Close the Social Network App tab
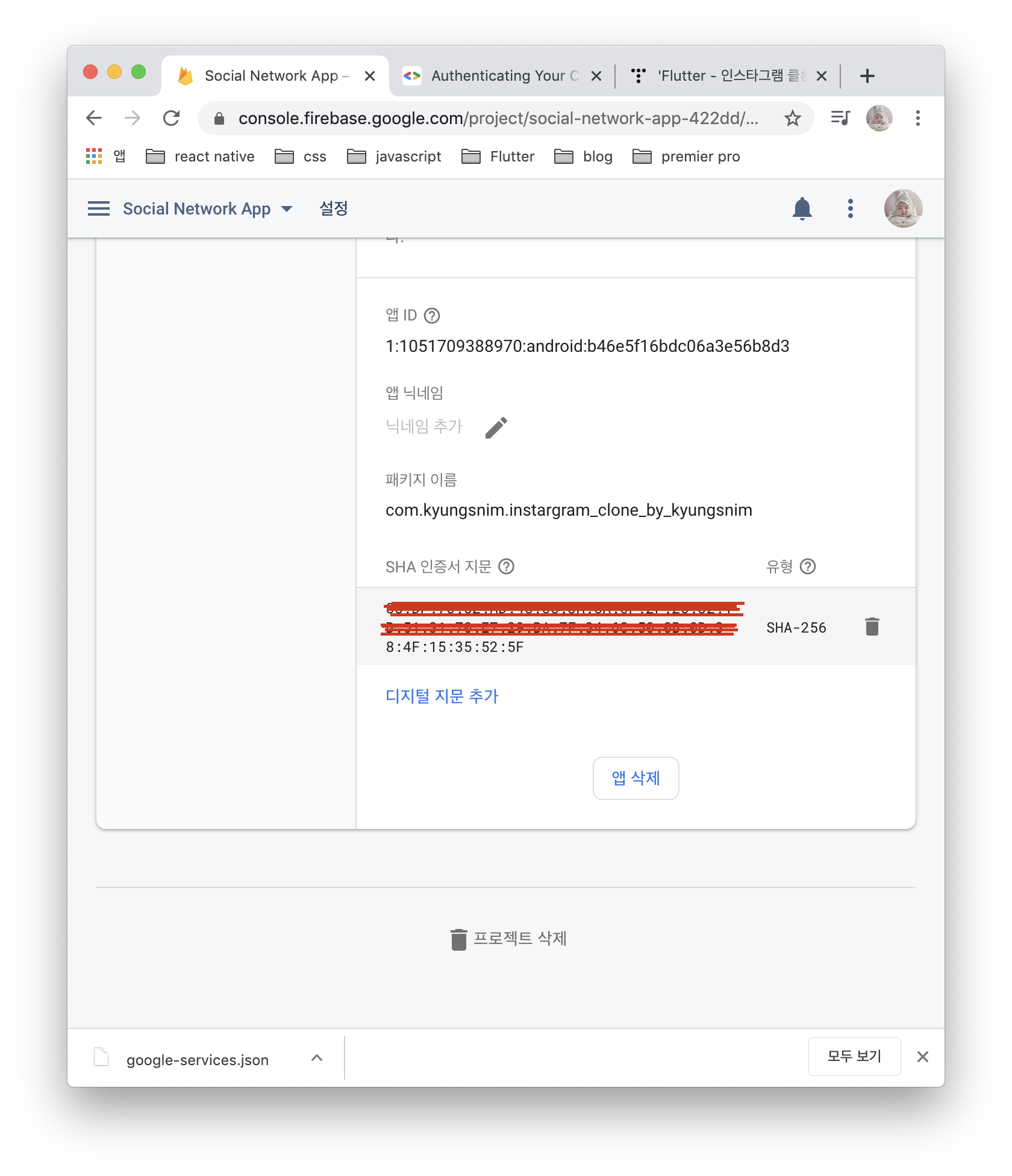This screenshot has height=1176, width=1012. (x=370, y=76)
